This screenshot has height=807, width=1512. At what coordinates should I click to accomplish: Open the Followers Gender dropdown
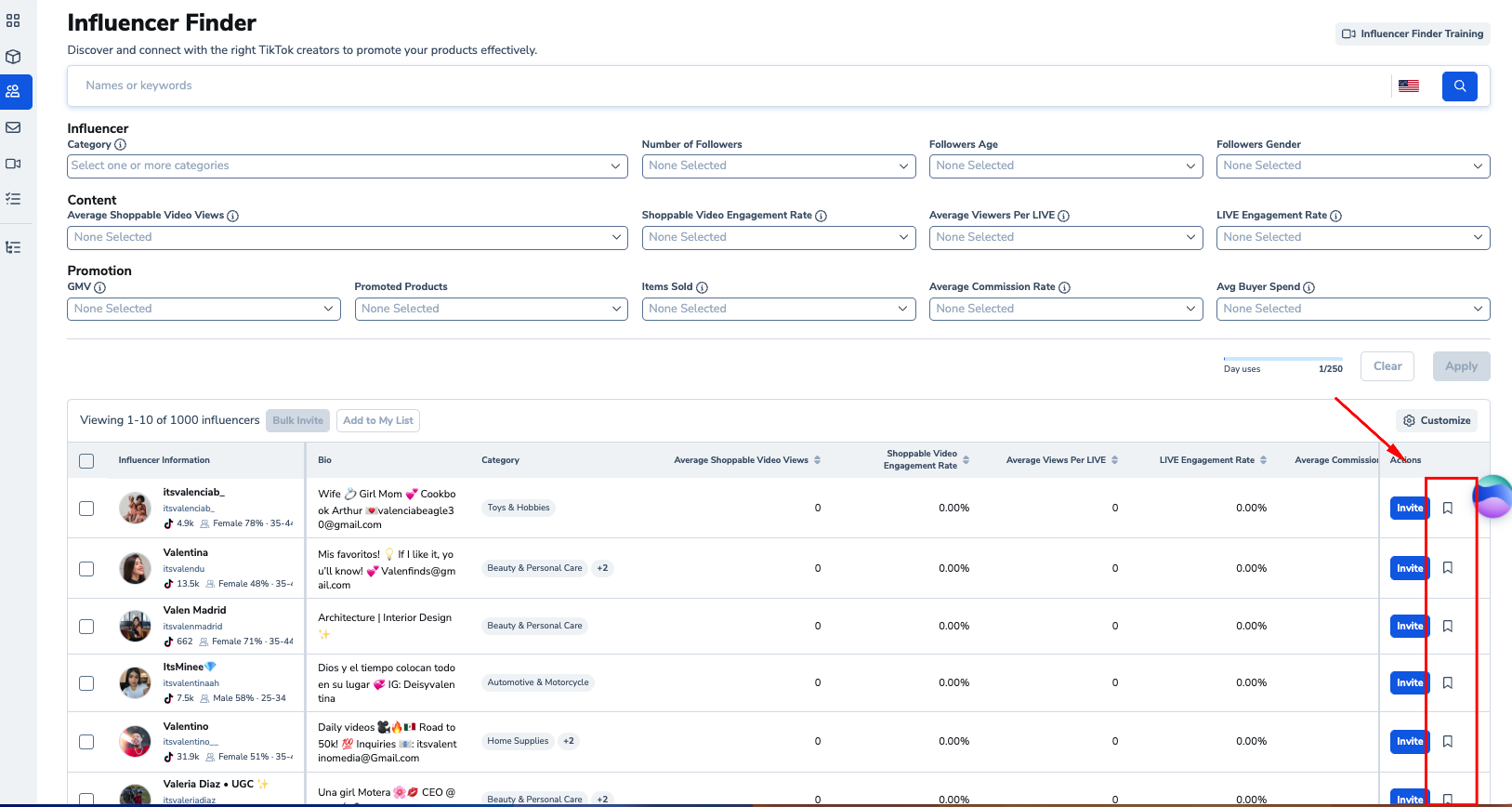point(1352,165)
